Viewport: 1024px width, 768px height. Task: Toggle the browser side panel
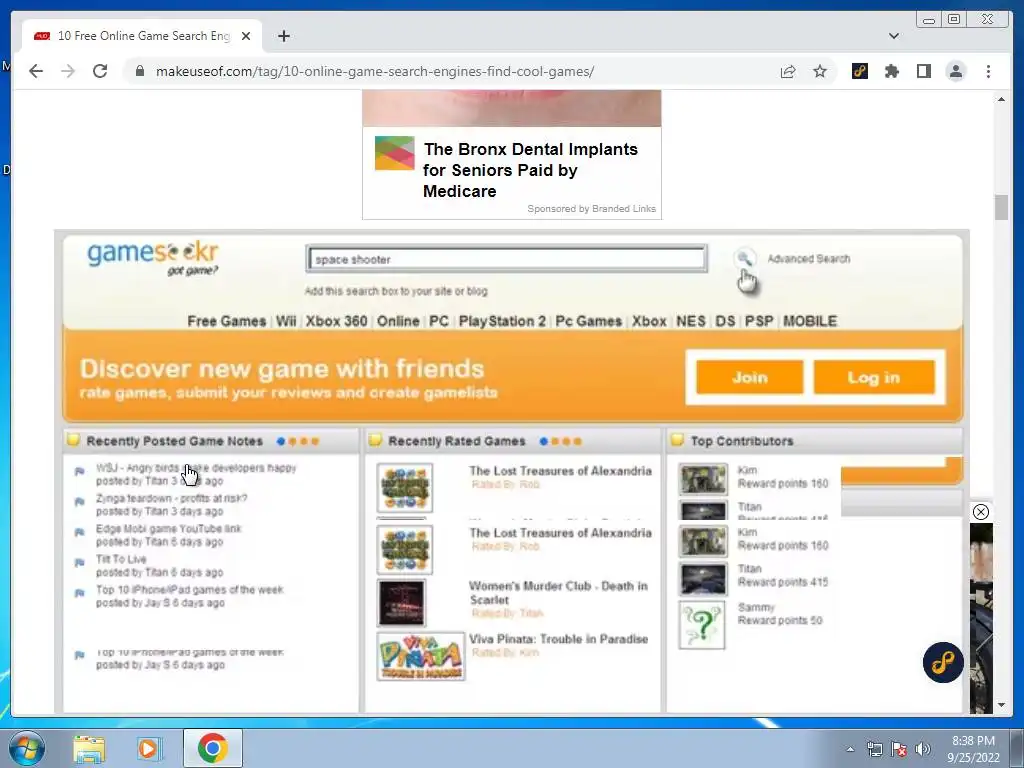[924, 71]
